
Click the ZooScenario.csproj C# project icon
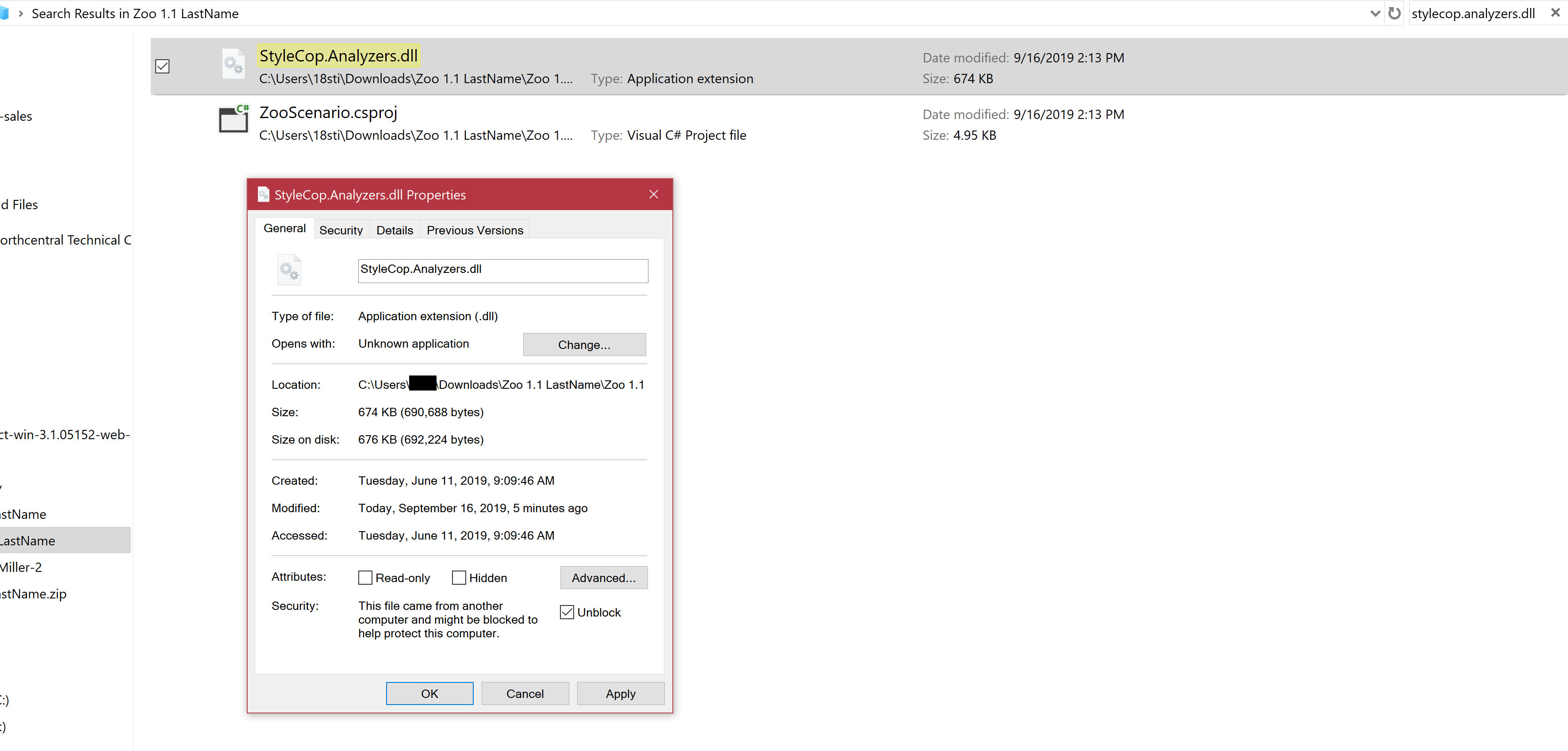click(x=234, y=119)
